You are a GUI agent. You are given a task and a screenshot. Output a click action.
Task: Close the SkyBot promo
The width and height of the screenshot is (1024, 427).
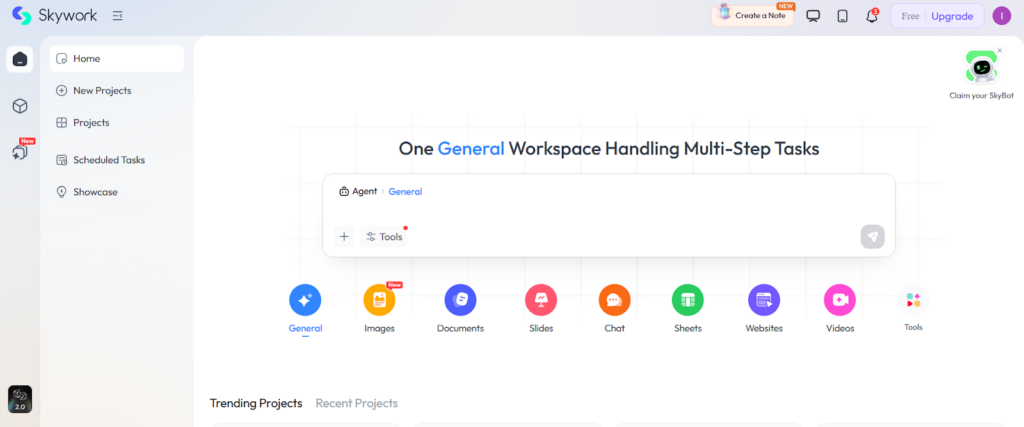click(1000, 50)
